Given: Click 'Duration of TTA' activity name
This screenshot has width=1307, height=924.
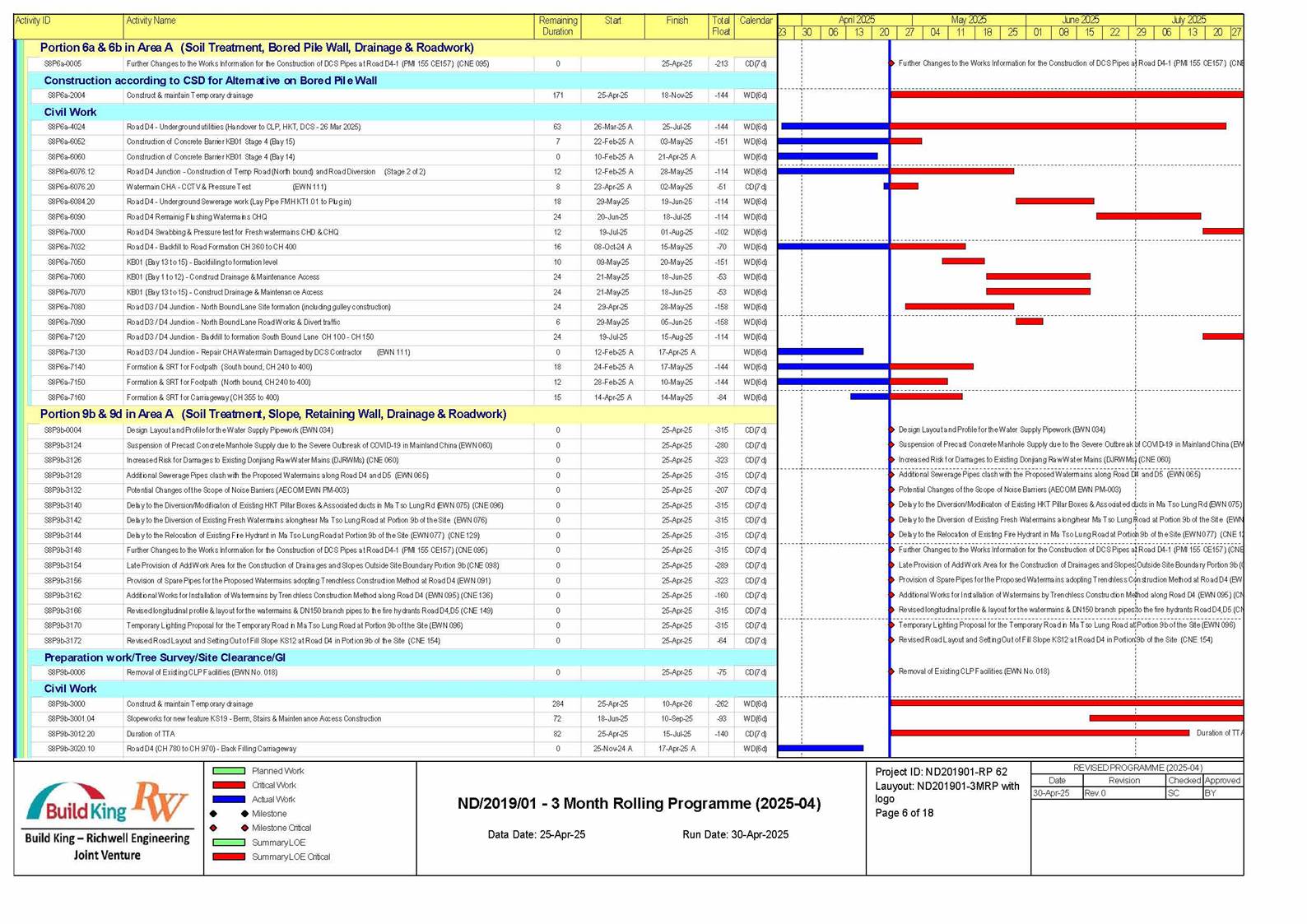Looking at the screenshot, I should [x=151, y=734].
